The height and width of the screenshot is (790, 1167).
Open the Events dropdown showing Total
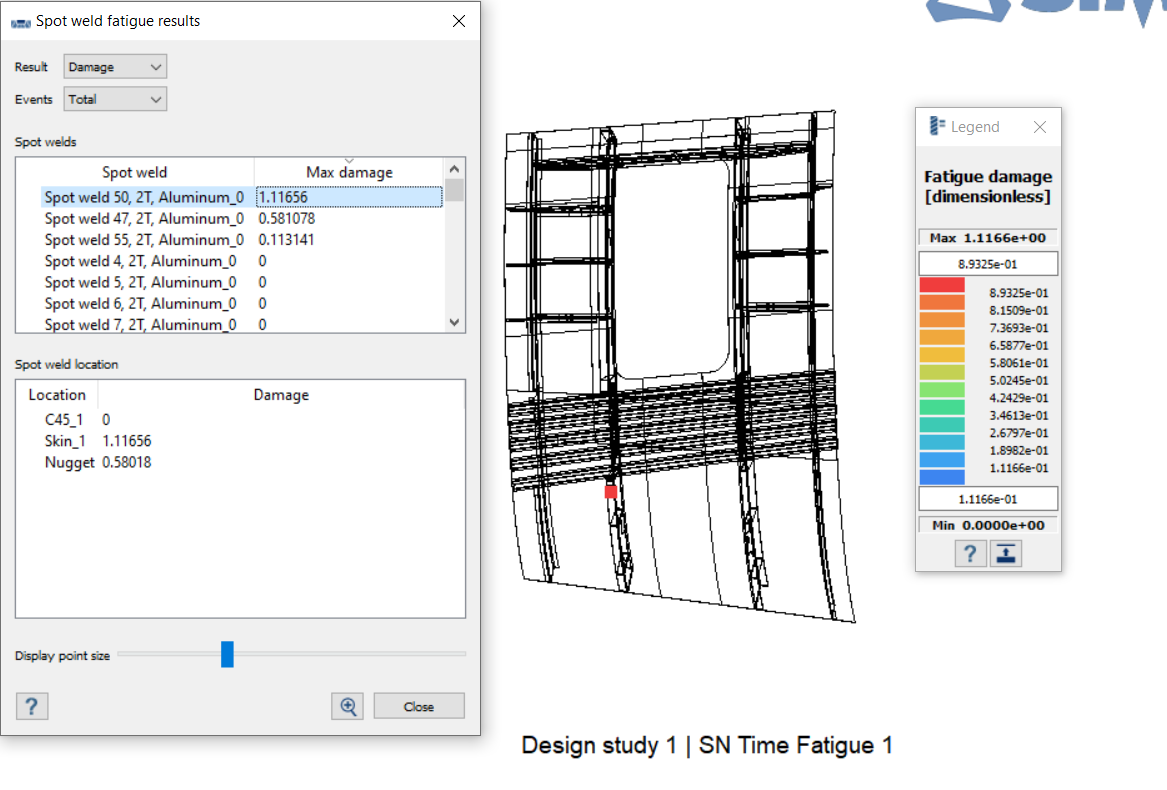(x=115, y=99)
